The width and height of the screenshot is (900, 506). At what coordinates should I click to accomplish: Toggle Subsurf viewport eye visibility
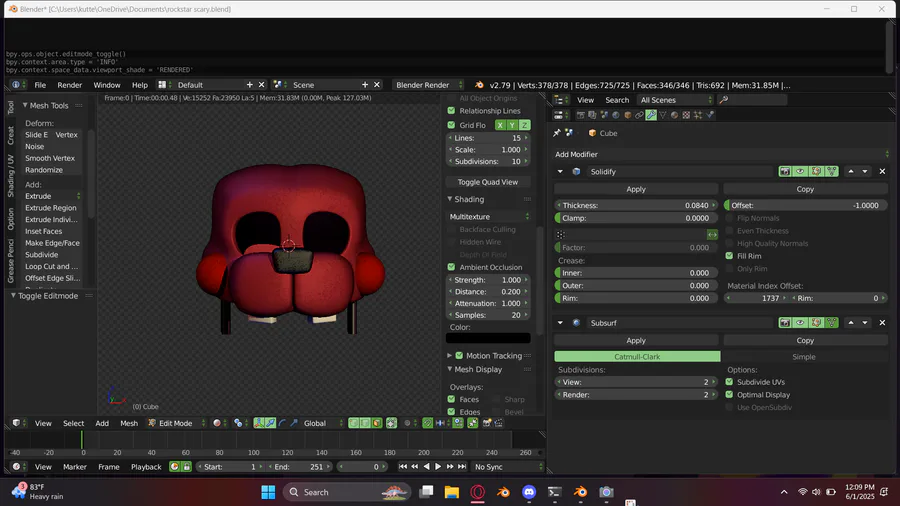[x=800, y=323]
